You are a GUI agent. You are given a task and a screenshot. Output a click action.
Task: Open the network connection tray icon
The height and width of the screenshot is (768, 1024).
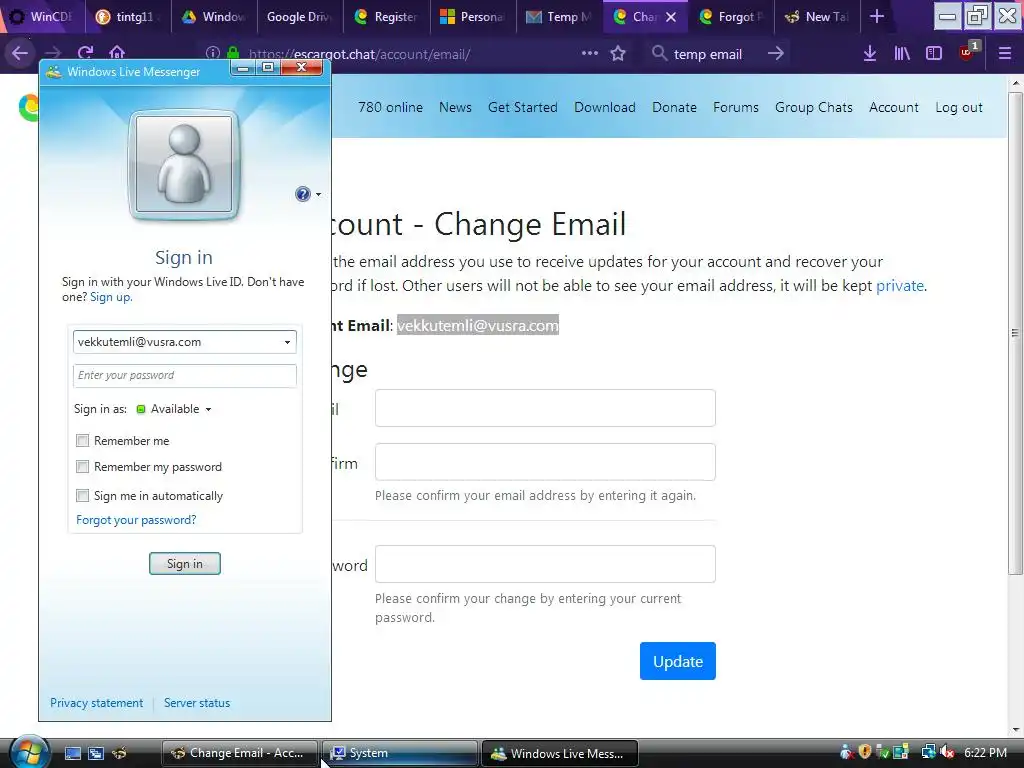coord(928,752)
